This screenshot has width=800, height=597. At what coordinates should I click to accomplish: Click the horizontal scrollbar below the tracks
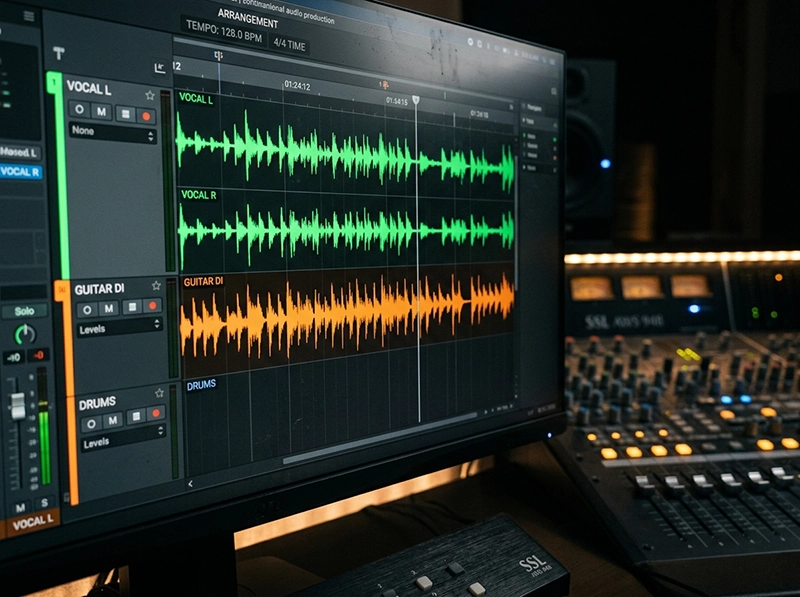click(x=380, y=437)
